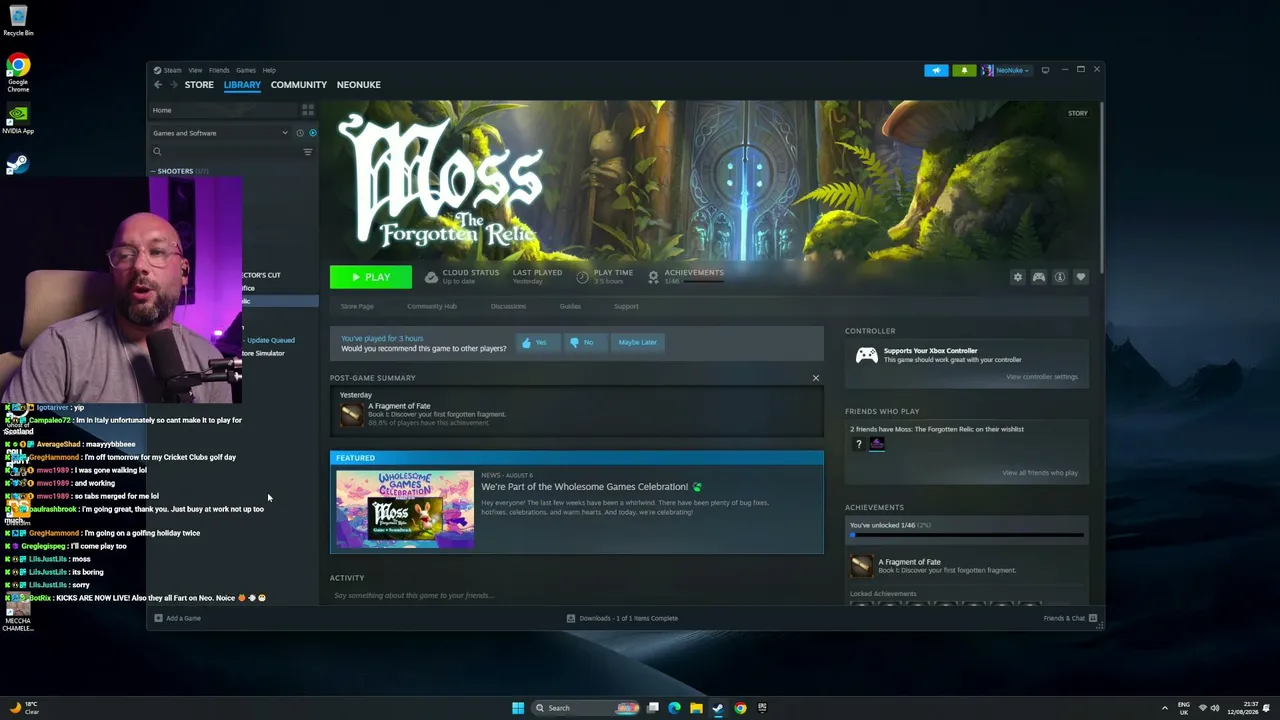Open the Friends menu
Screen dimensions: 1280x720
219,70
